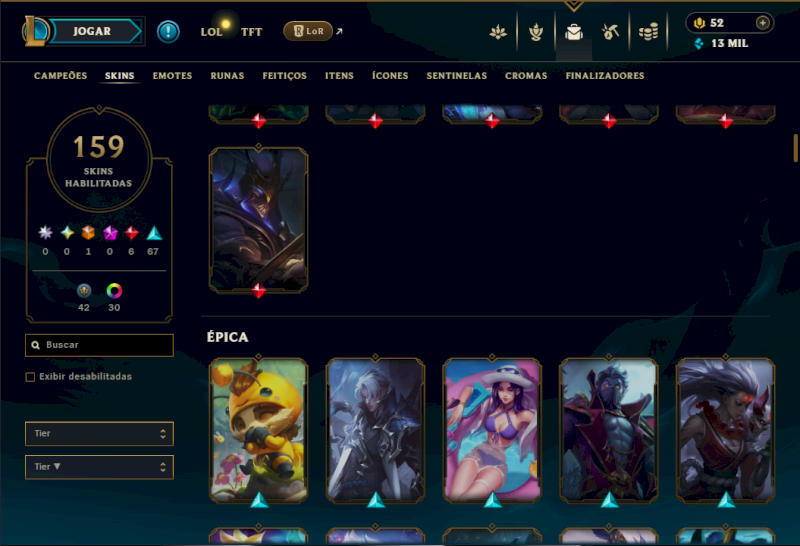
Task: Add RP with the plus icon
Action: point(762,23)
